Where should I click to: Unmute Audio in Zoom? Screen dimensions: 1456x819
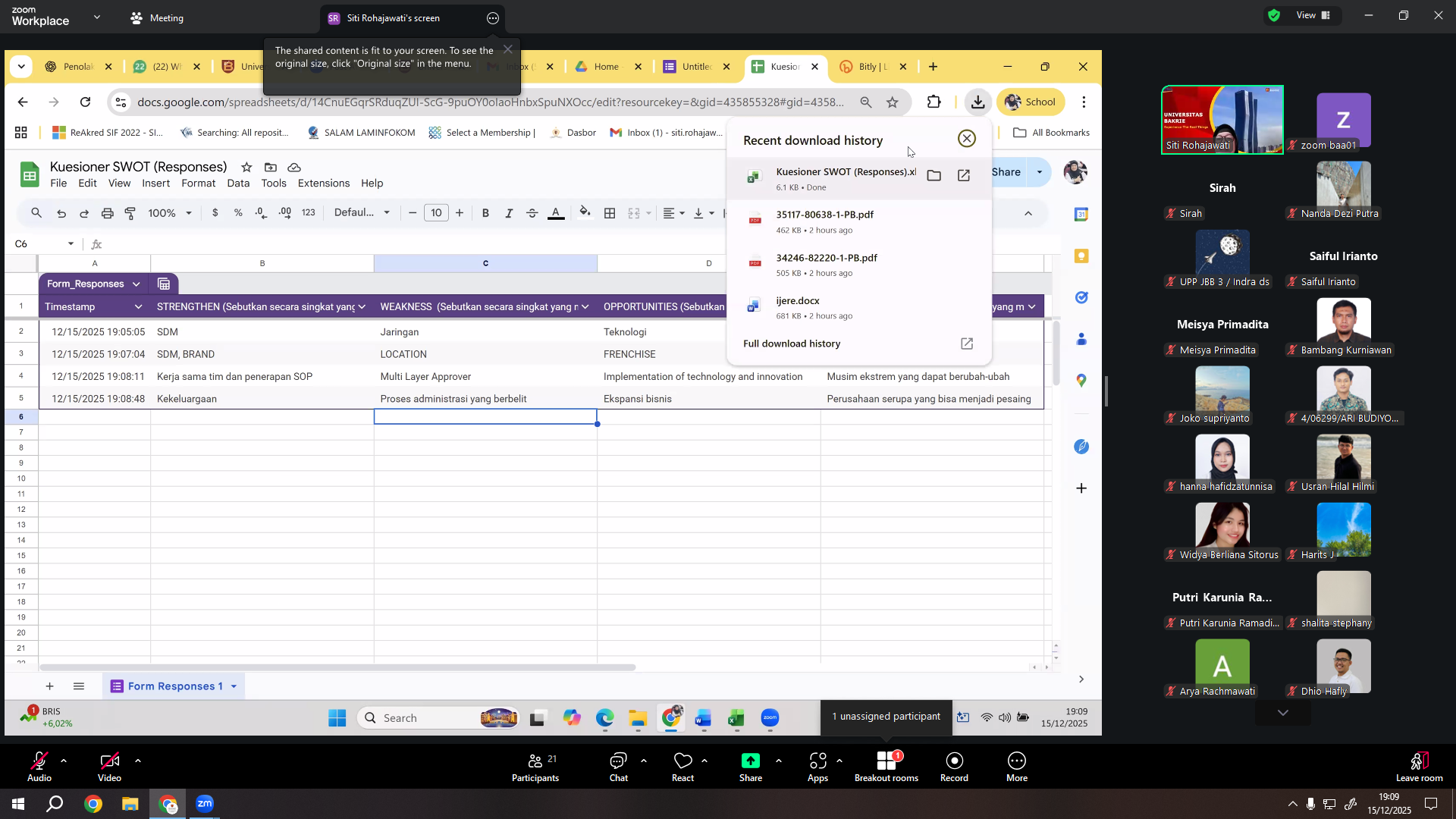pyautogui.click(x=39, y=766)
